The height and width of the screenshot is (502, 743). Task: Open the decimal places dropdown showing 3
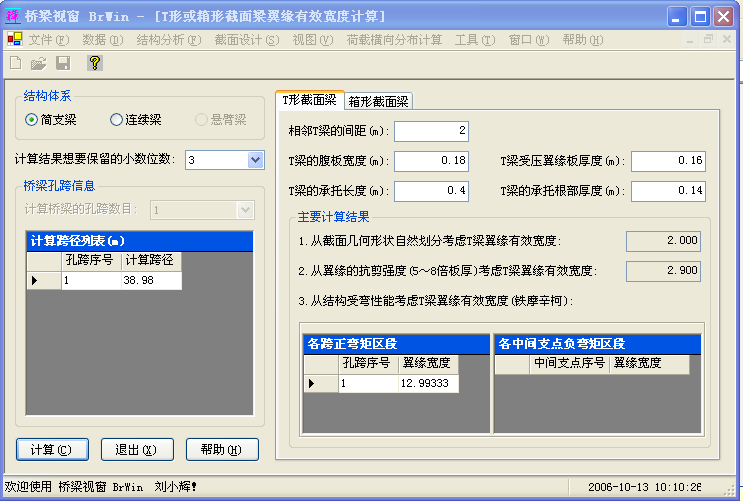[x=255, y=160]
